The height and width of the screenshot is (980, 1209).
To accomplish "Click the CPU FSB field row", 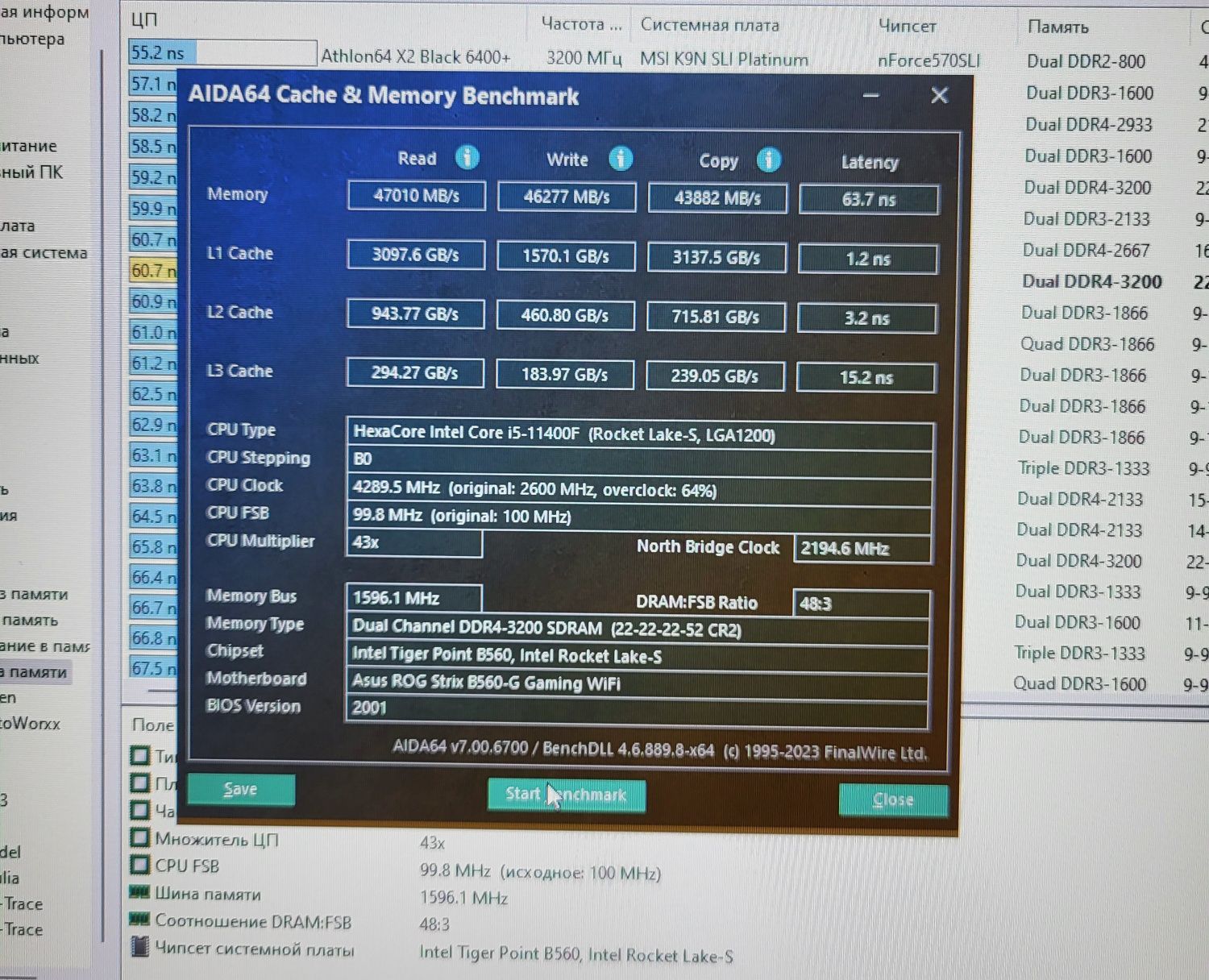I will (x=187, y=866).
